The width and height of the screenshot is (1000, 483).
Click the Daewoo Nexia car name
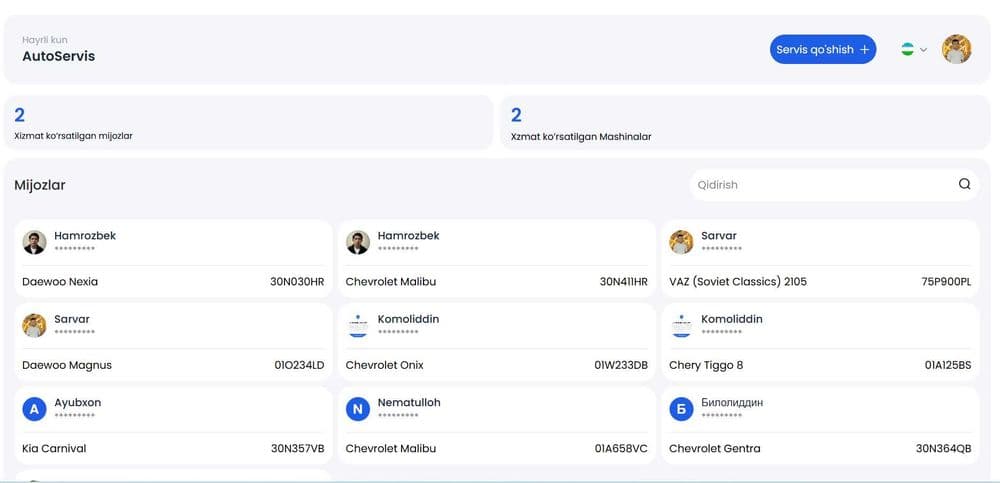point(60,281)
